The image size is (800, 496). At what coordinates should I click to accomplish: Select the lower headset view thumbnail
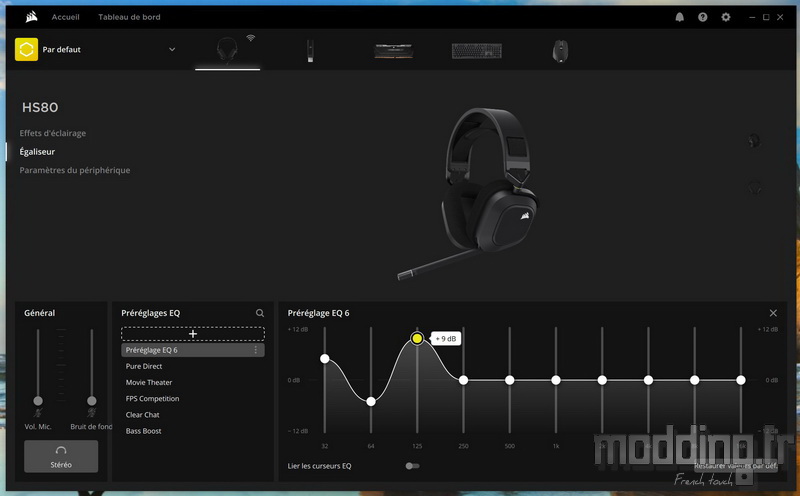(754, 187)
